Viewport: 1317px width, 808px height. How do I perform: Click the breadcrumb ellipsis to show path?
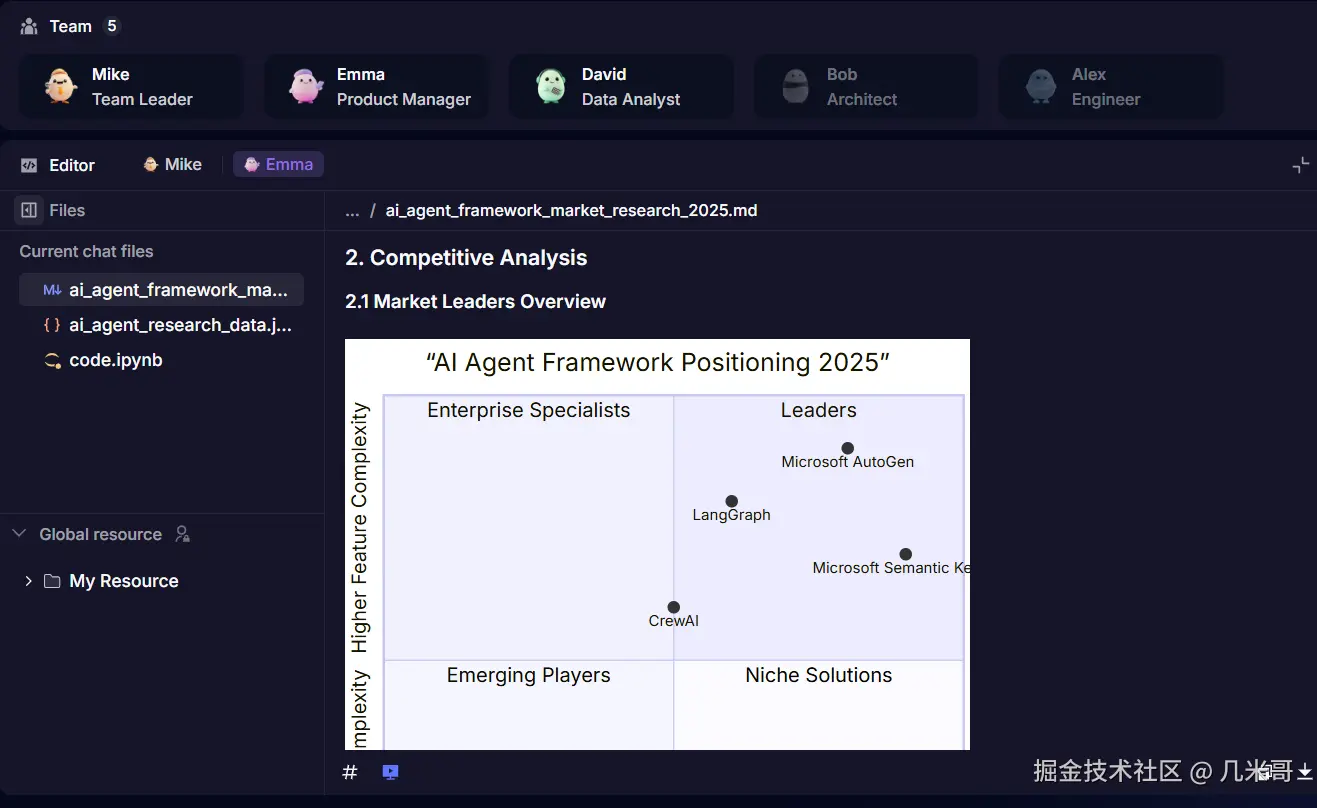(x=352, y=210)
